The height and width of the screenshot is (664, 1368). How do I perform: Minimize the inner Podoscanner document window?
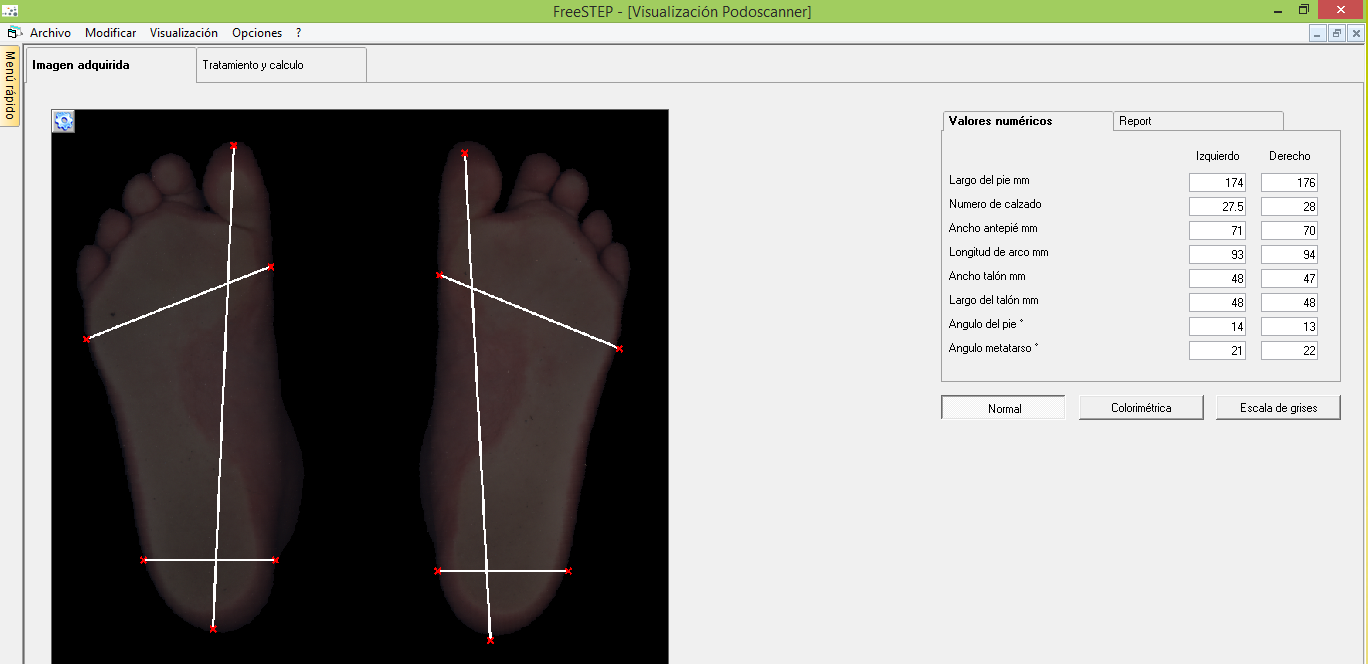pos(1318,33)
